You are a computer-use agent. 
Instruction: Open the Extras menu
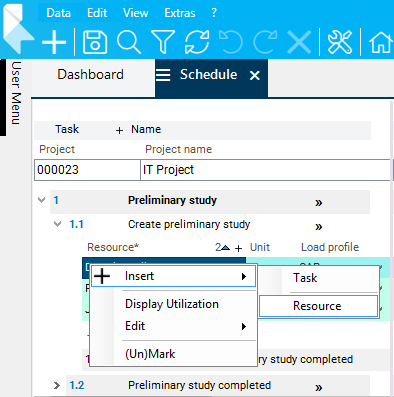click(180, 13)
